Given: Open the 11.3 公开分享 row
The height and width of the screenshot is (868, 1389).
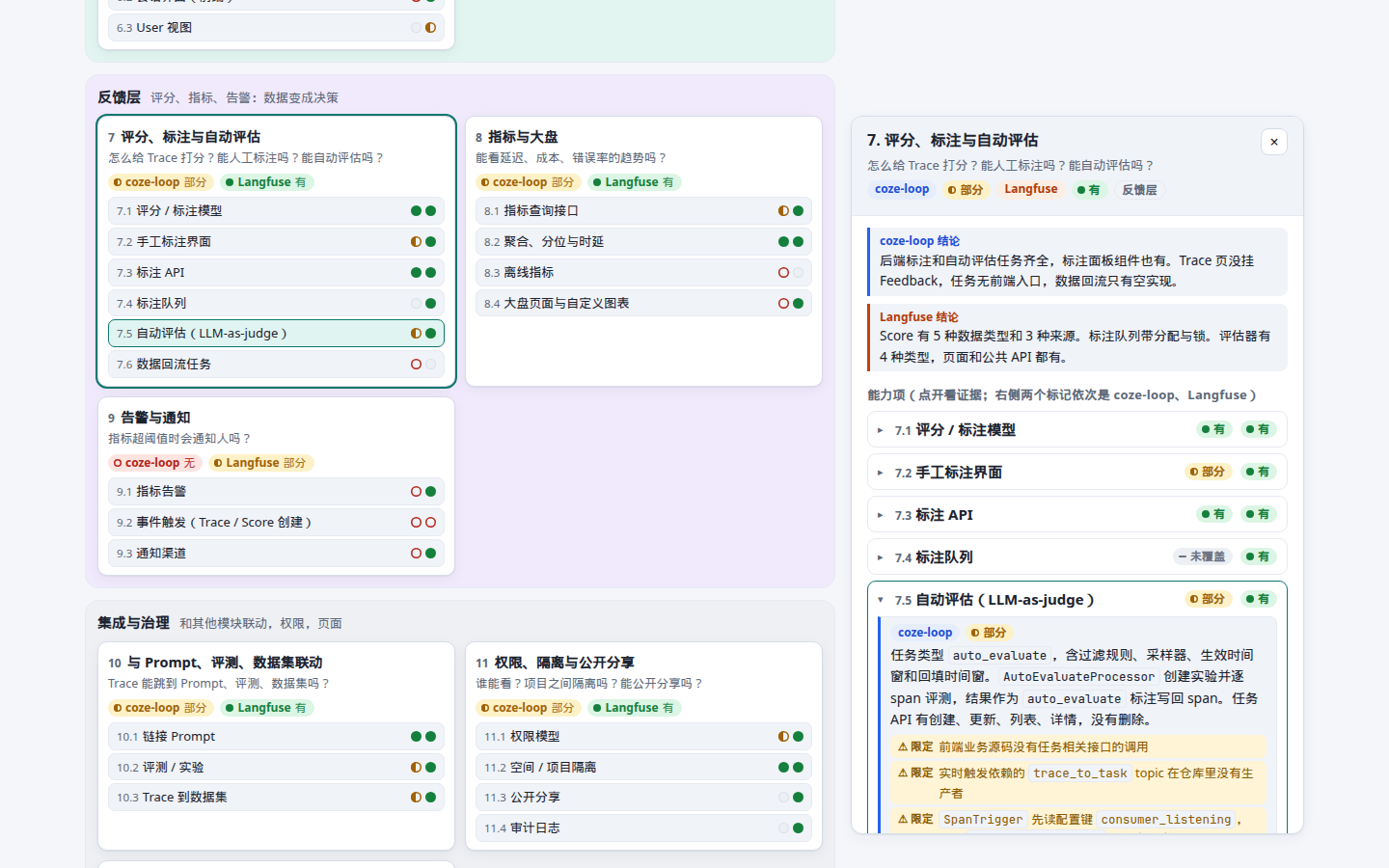Looking at the screenshot, I should pyautogui.click(x=643, y=798).
